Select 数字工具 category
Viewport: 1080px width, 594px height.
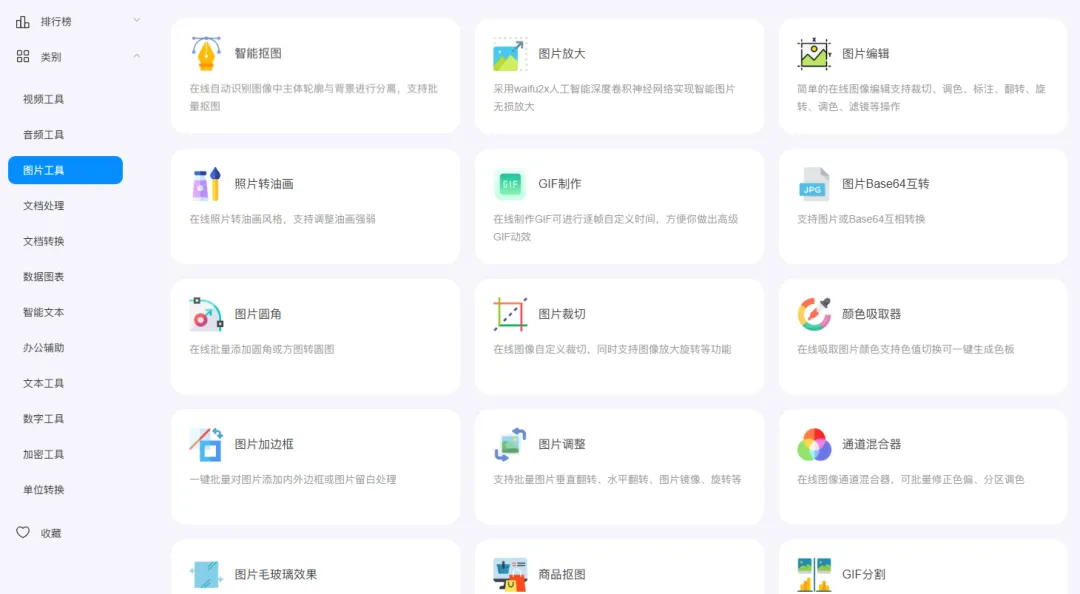[43, 418]
